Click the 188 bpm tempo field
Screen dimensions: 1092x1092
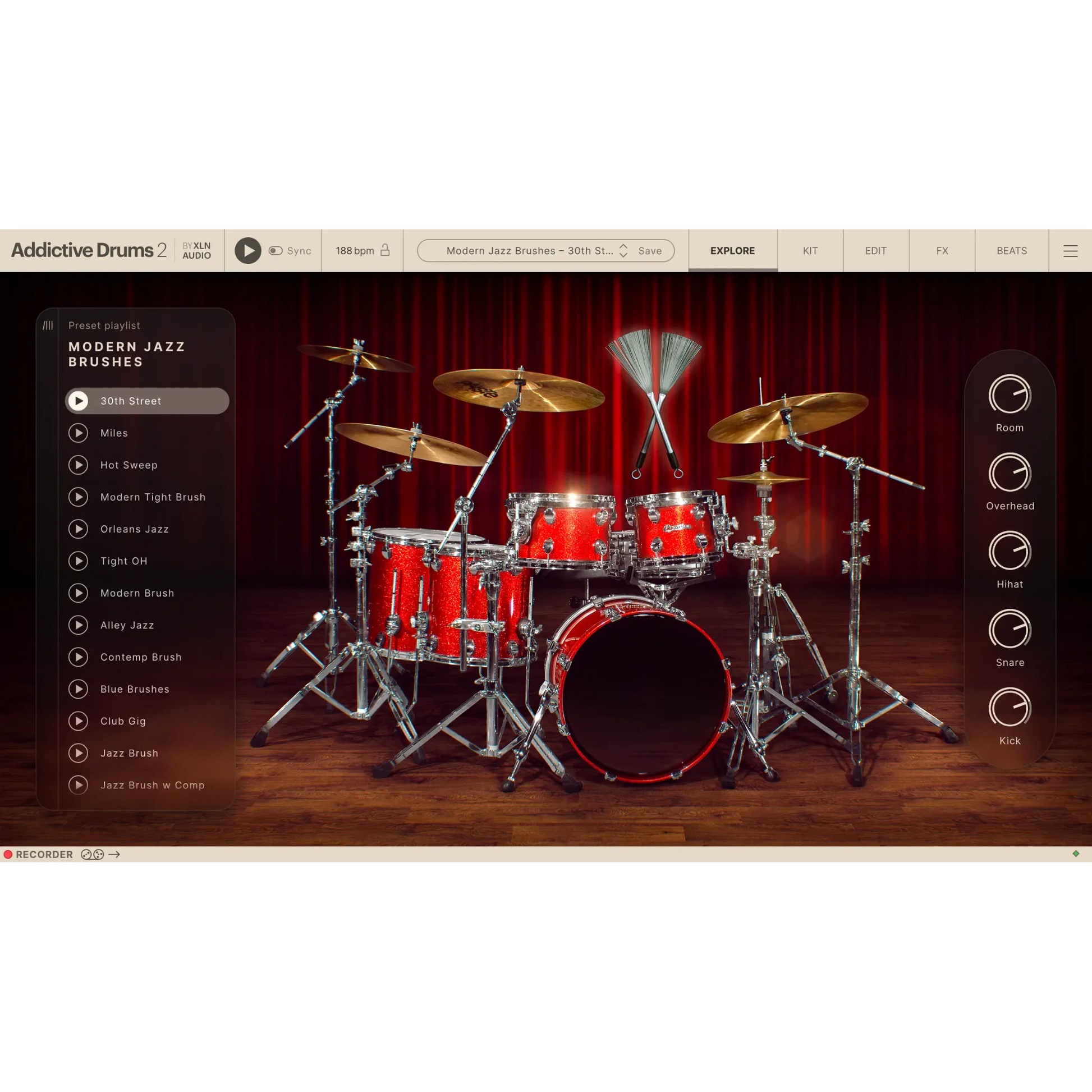(x=355, y=250)
